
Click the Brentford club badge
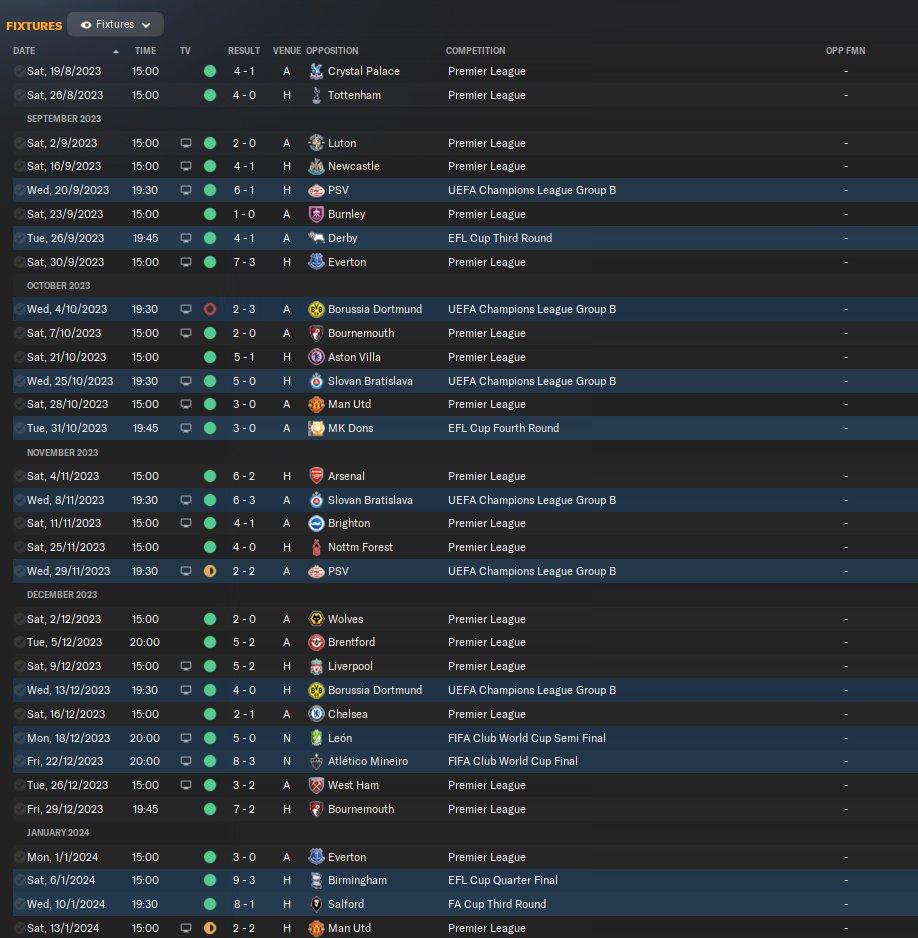[x=316, y=642]
